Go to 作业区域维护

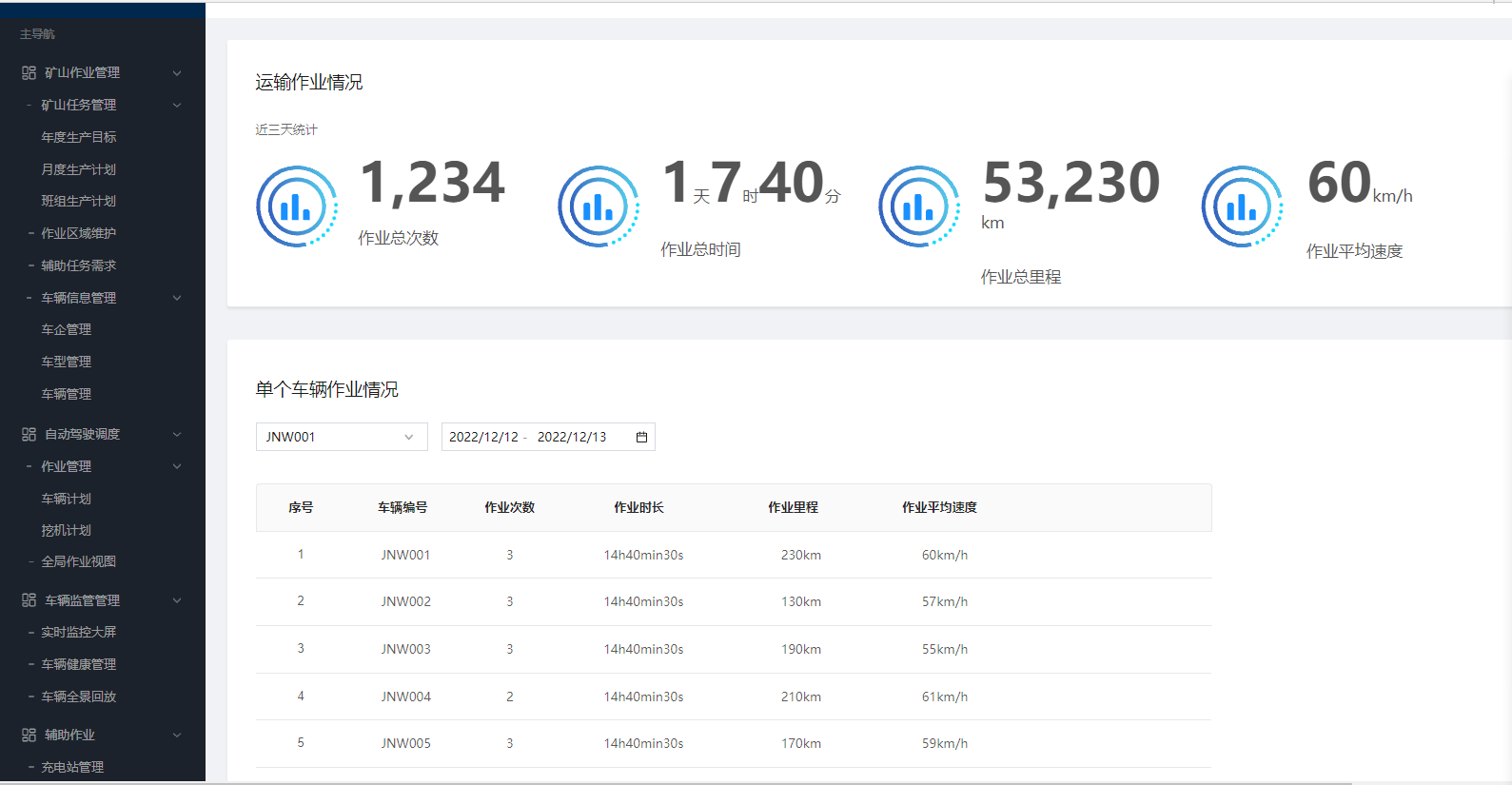click(x=79, y=233)
